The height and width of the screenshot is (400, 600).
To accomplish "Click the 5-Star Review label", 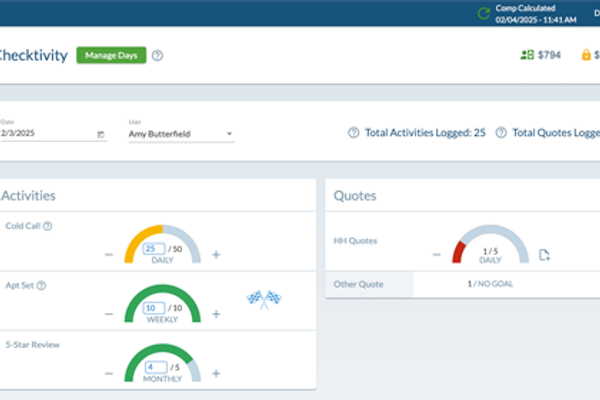I will pyautogui.click(x=33, y=345).
